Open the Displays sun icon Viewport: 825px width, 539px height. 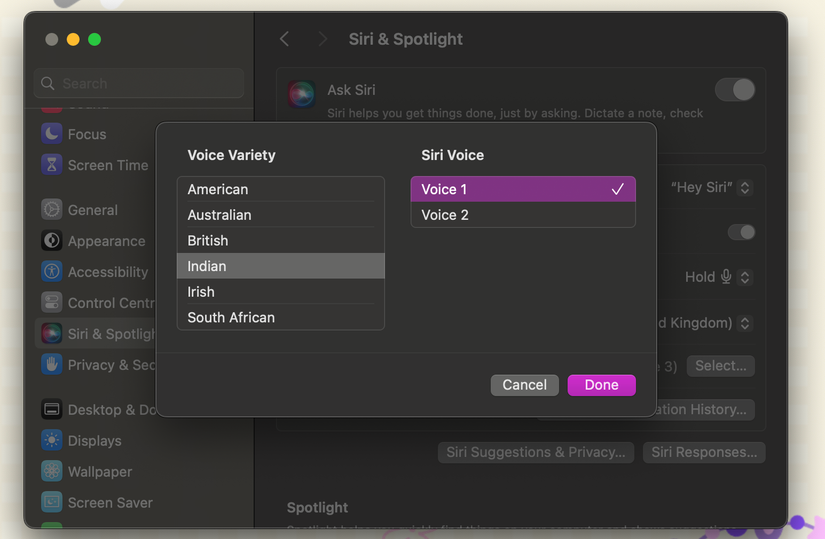point(52,441)
